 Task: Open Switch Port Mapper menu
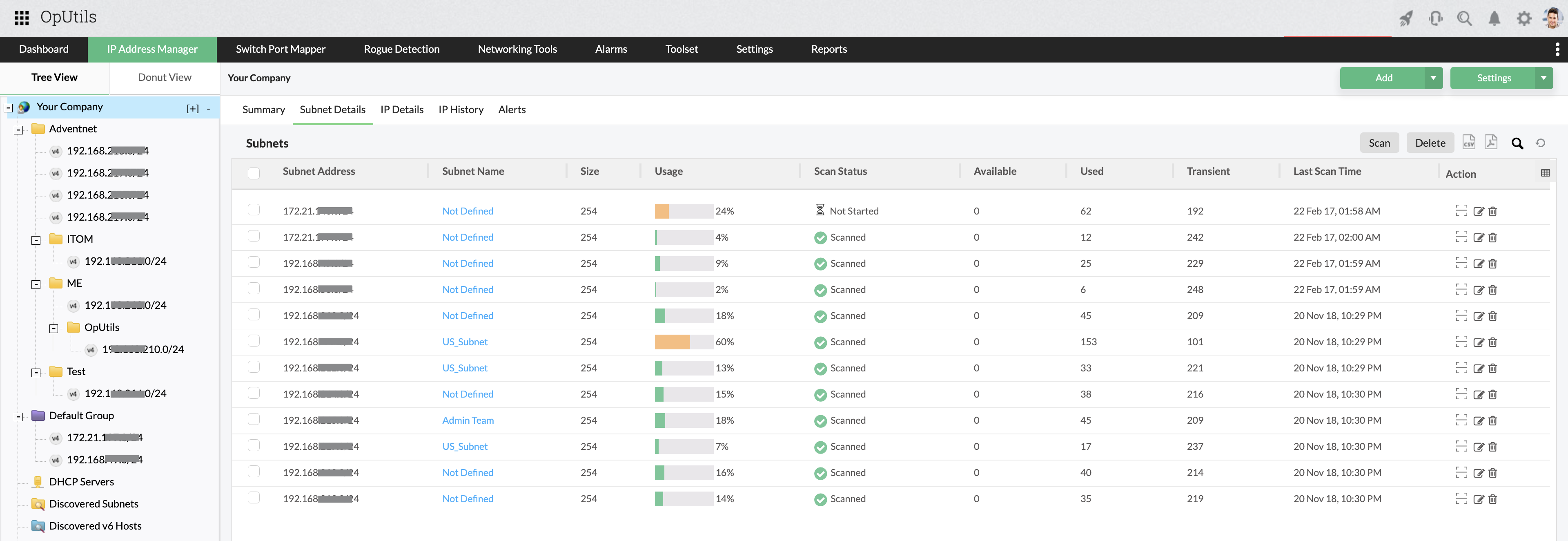coord(280,49)
